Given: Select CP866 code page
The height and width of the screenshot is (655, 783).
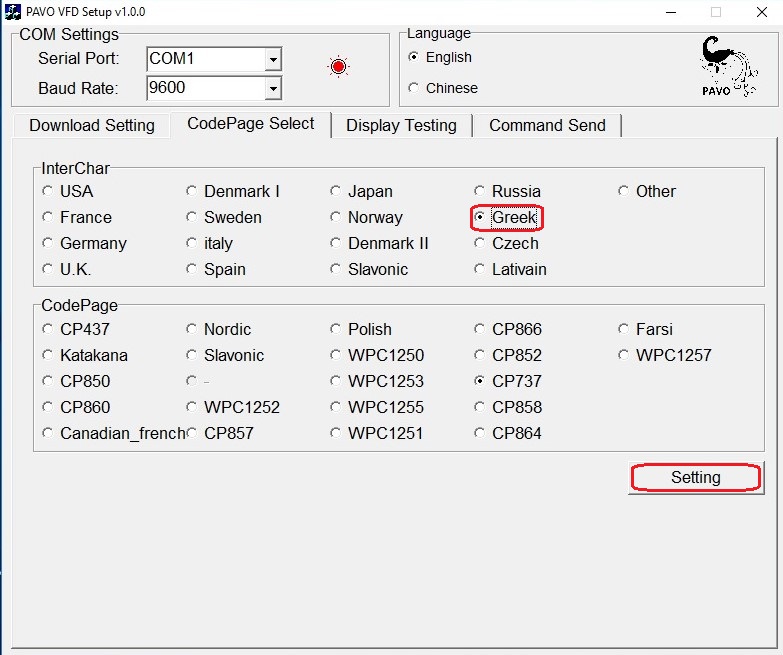Looking at the screenshot, I should 508,329.
